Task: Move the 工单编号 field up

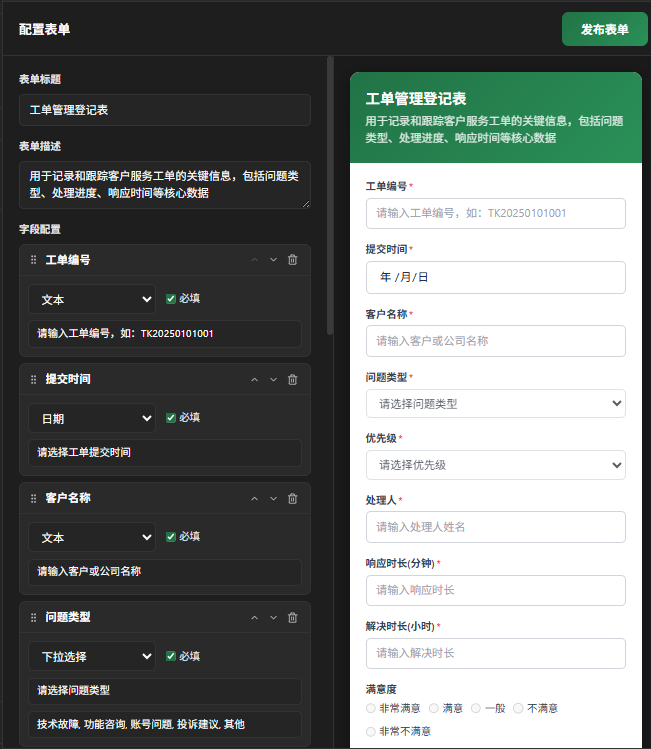Action: click(x=255, y=260)
